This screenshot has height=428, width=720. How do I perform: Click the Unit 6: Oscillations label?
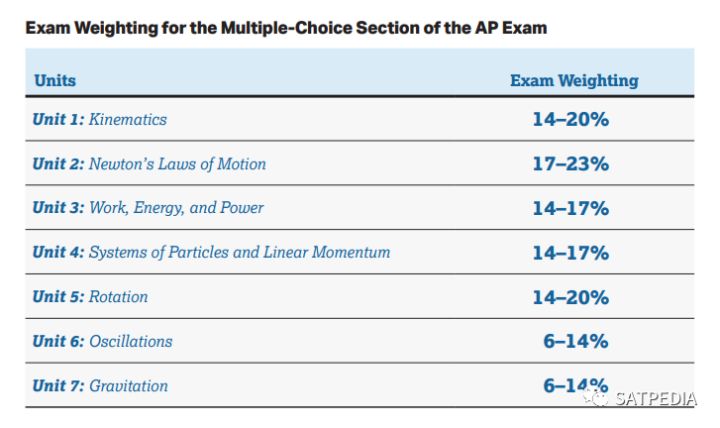pyautogui.click(x=102, y=341)
